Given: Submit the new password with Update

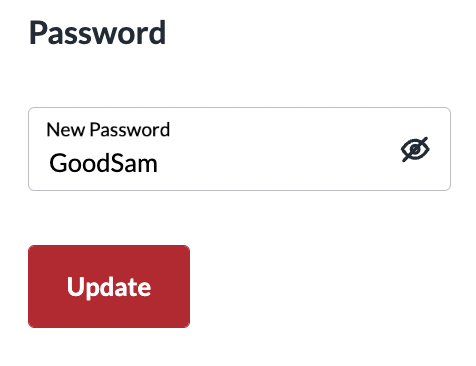Looking at the screenshot, I should [x=109, y=286].
